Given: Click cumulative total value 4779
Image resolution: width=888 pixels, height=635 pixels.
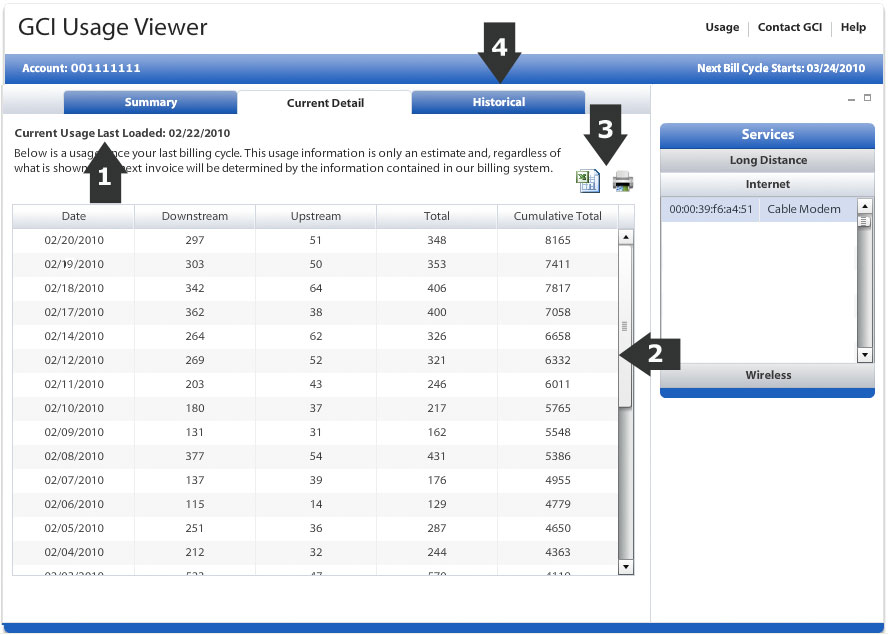Looking at the screenshot, I should [x=558, y=504].
